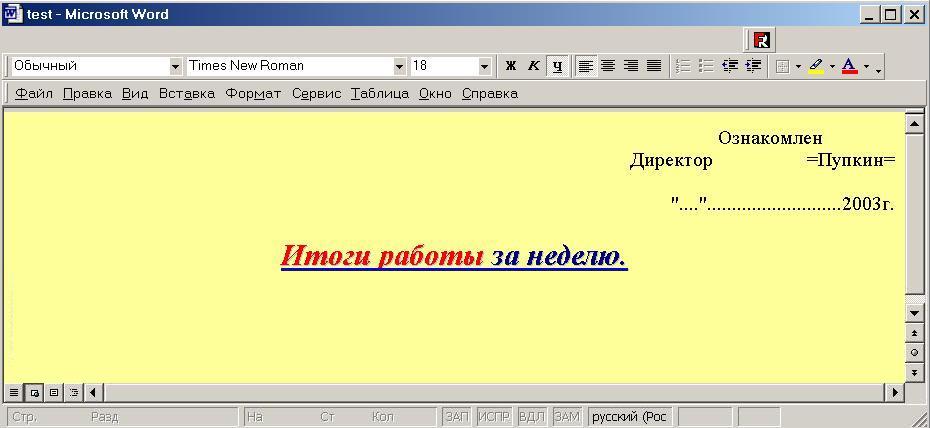This screenshot has width=930, height=428.
Task: Switch to Normal view icon
Action: click(x=14, y=392)
